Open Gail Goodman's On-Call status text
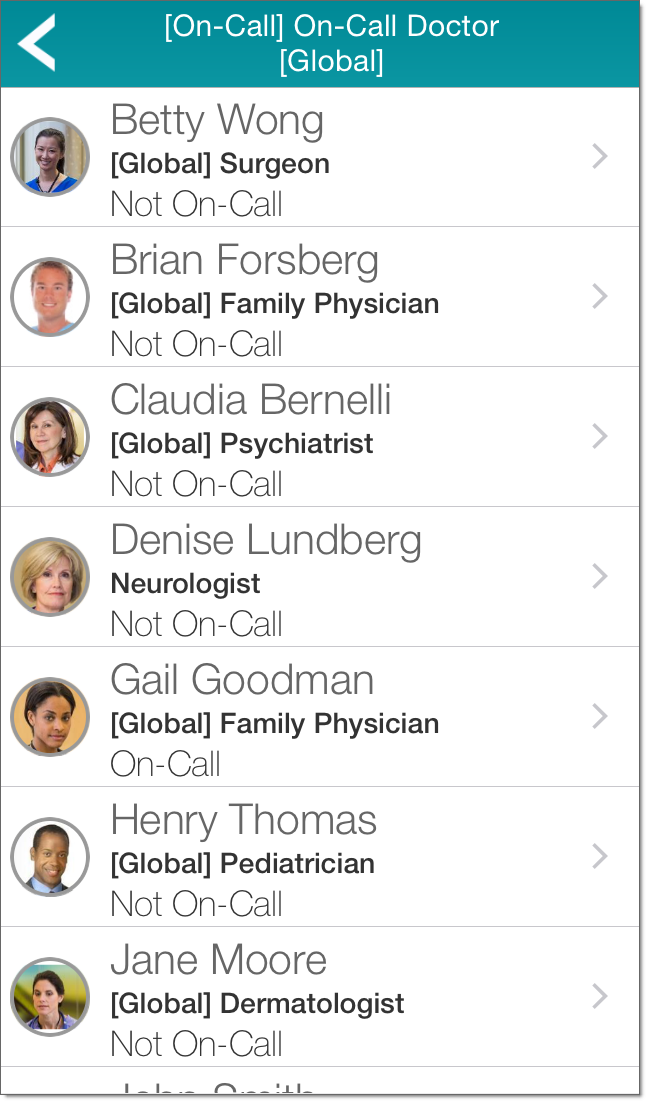 [166, 764]
